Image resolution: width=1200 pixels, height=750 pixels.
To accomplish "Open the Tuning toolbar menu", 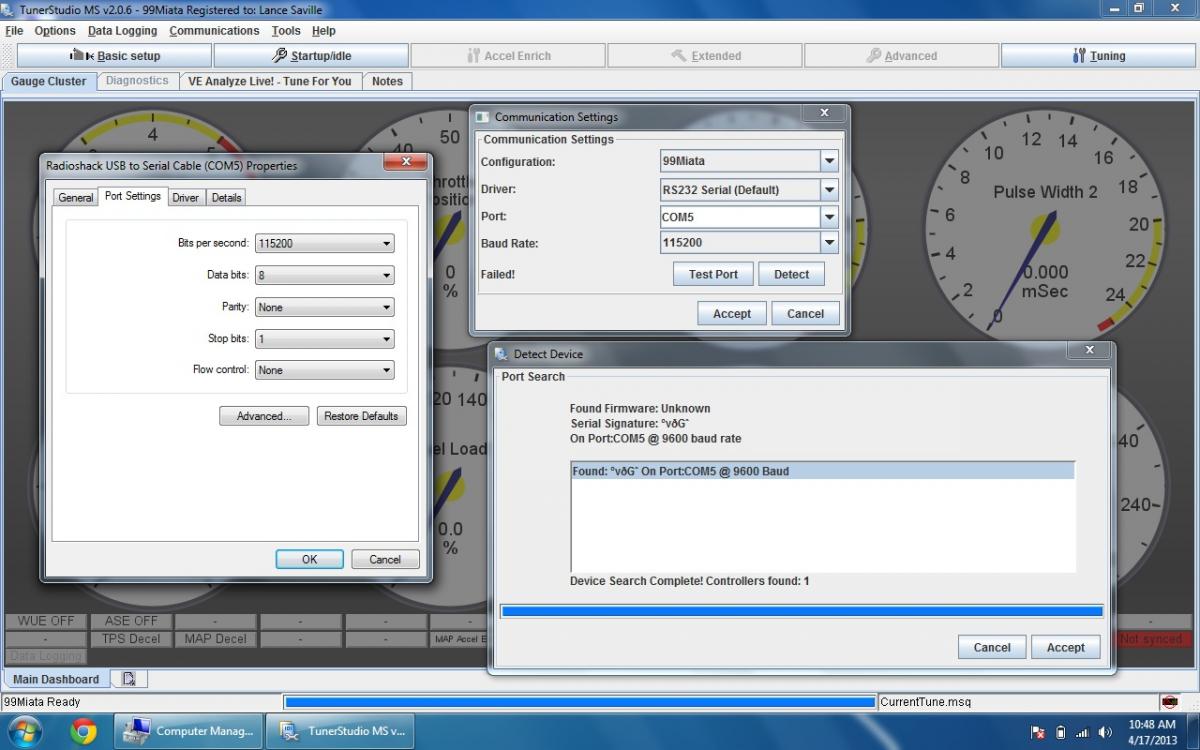I will click(1098, 56).
